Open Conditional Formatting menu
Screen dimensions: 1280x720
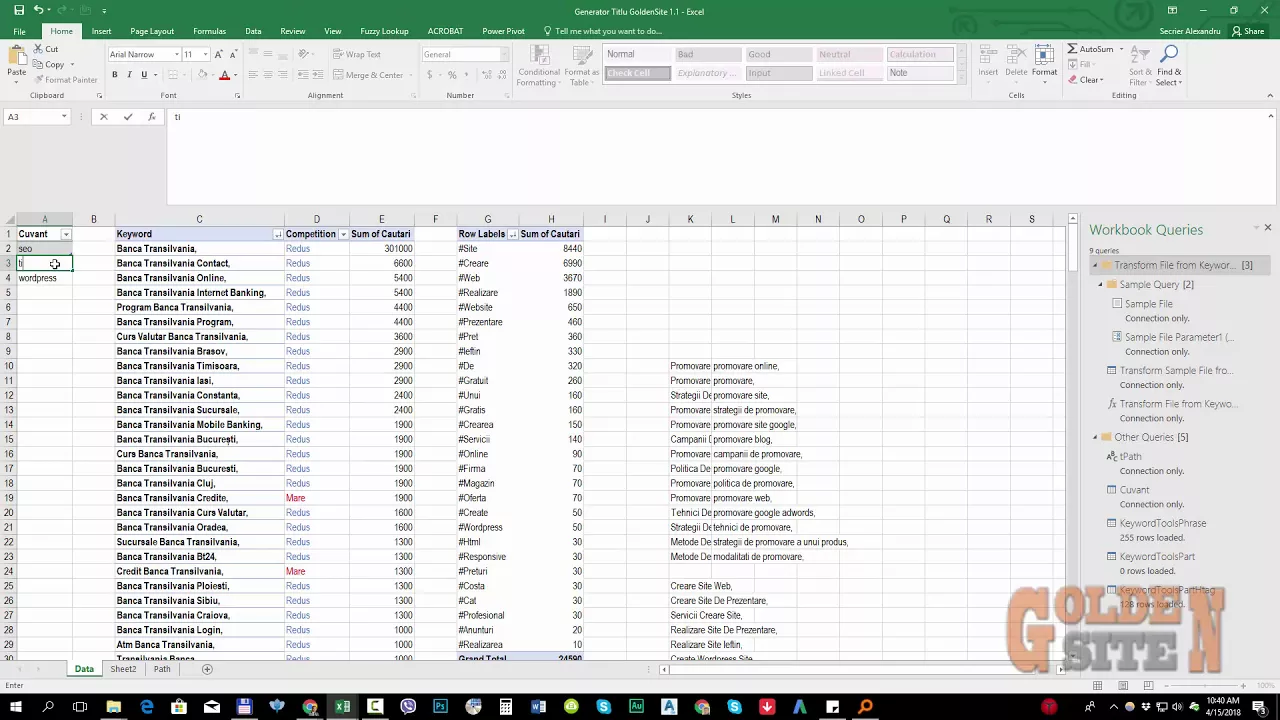pos(539,65)
